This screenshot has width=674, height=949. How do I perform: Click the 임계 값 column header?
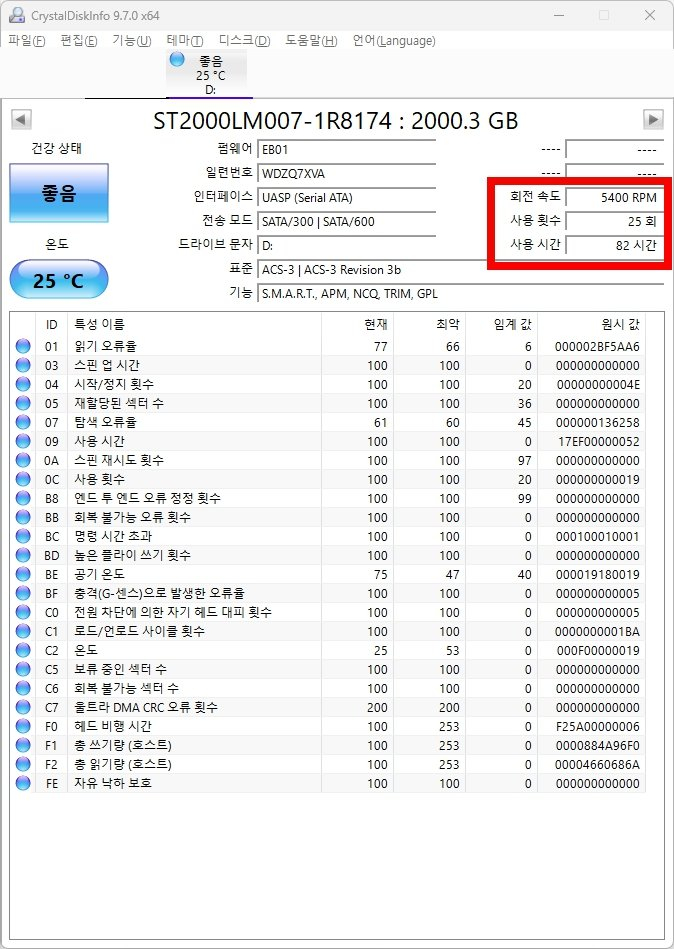click(x=501, y=324)
